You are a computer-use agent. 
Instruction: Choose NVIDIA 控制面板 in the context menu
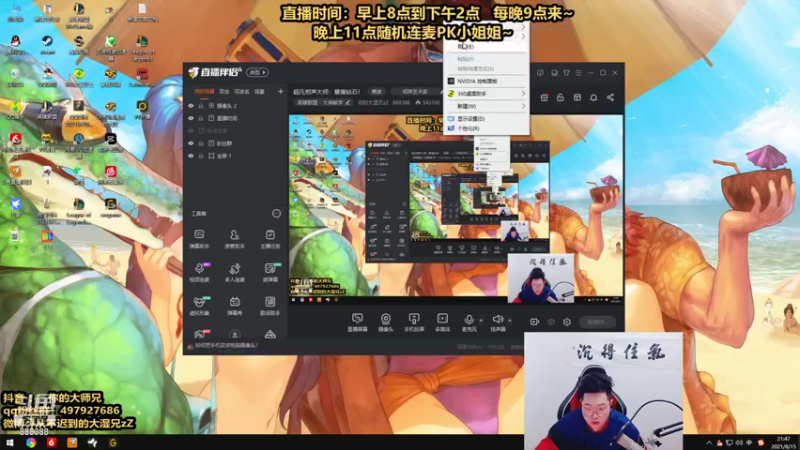(x=487, y=81)
